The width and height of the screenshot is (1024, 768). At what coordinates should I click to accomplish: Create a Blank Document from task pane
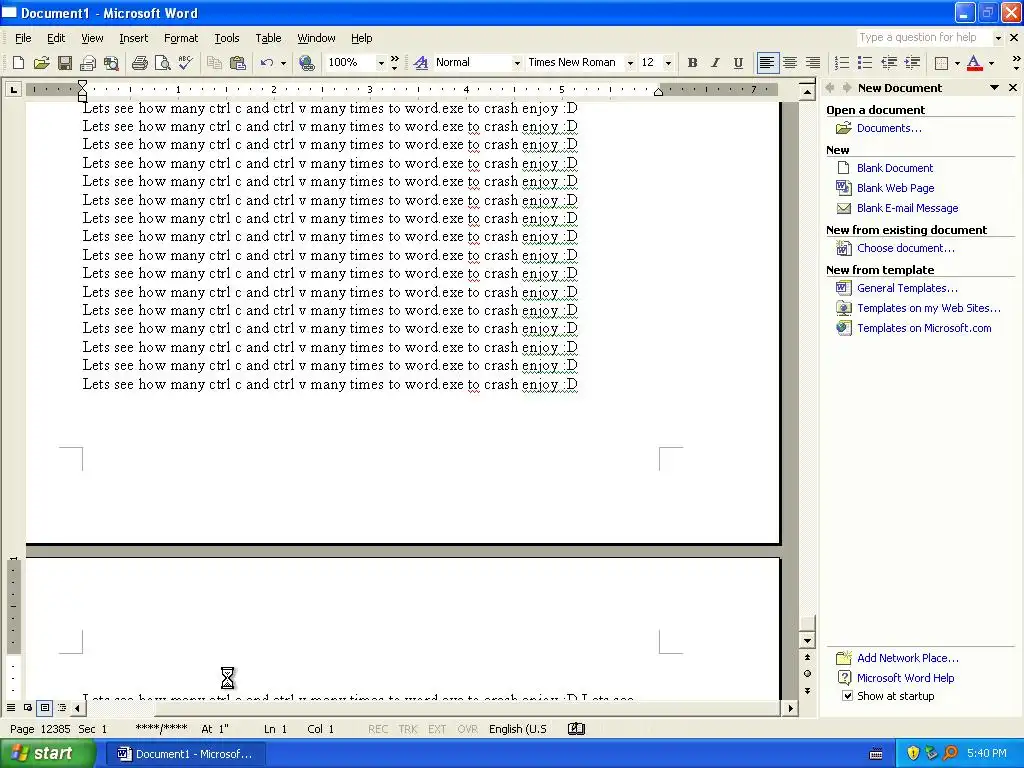(895, 168)
